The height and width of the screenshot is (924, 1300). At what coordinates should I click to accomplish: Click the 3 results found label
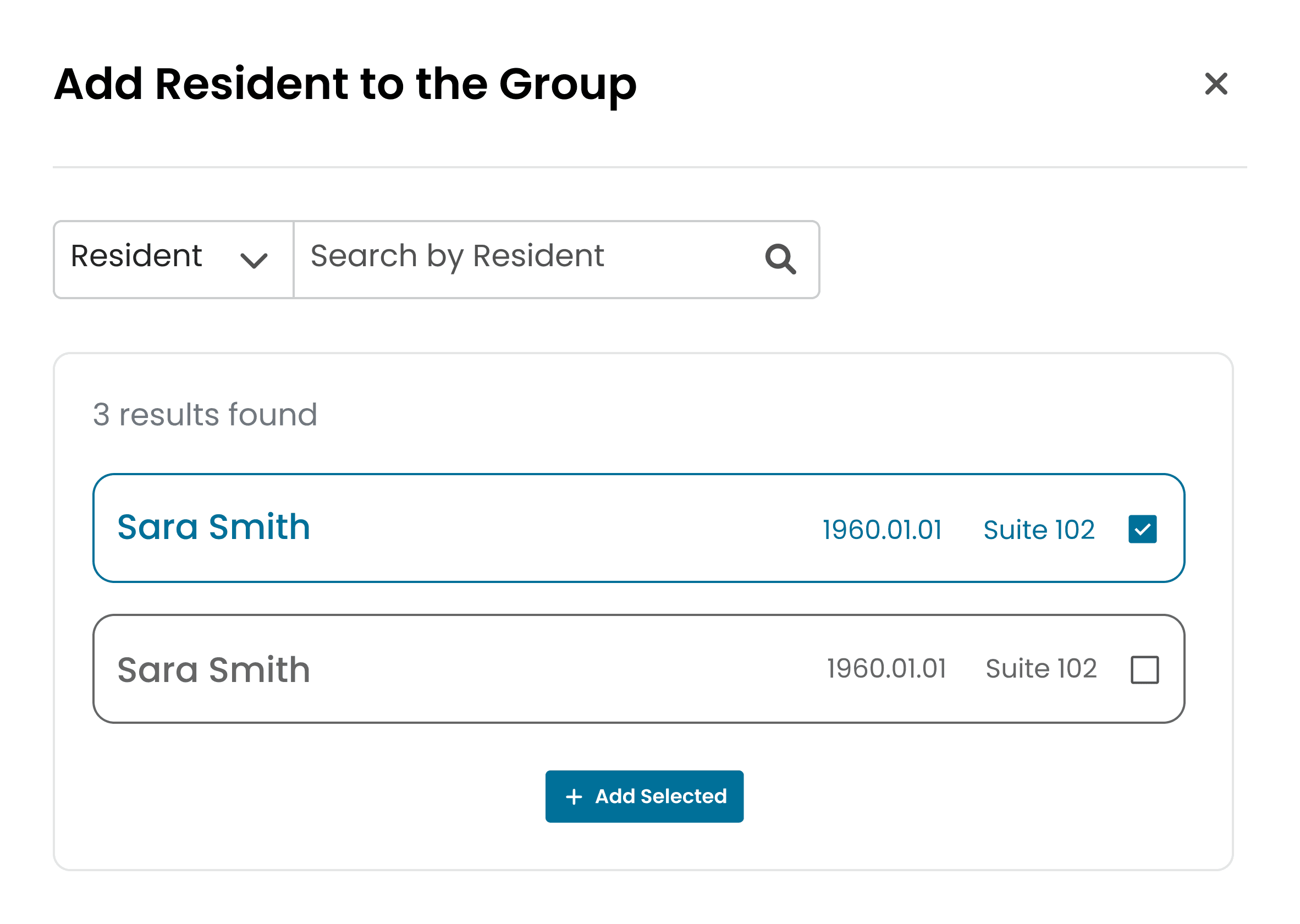point(205,414)
